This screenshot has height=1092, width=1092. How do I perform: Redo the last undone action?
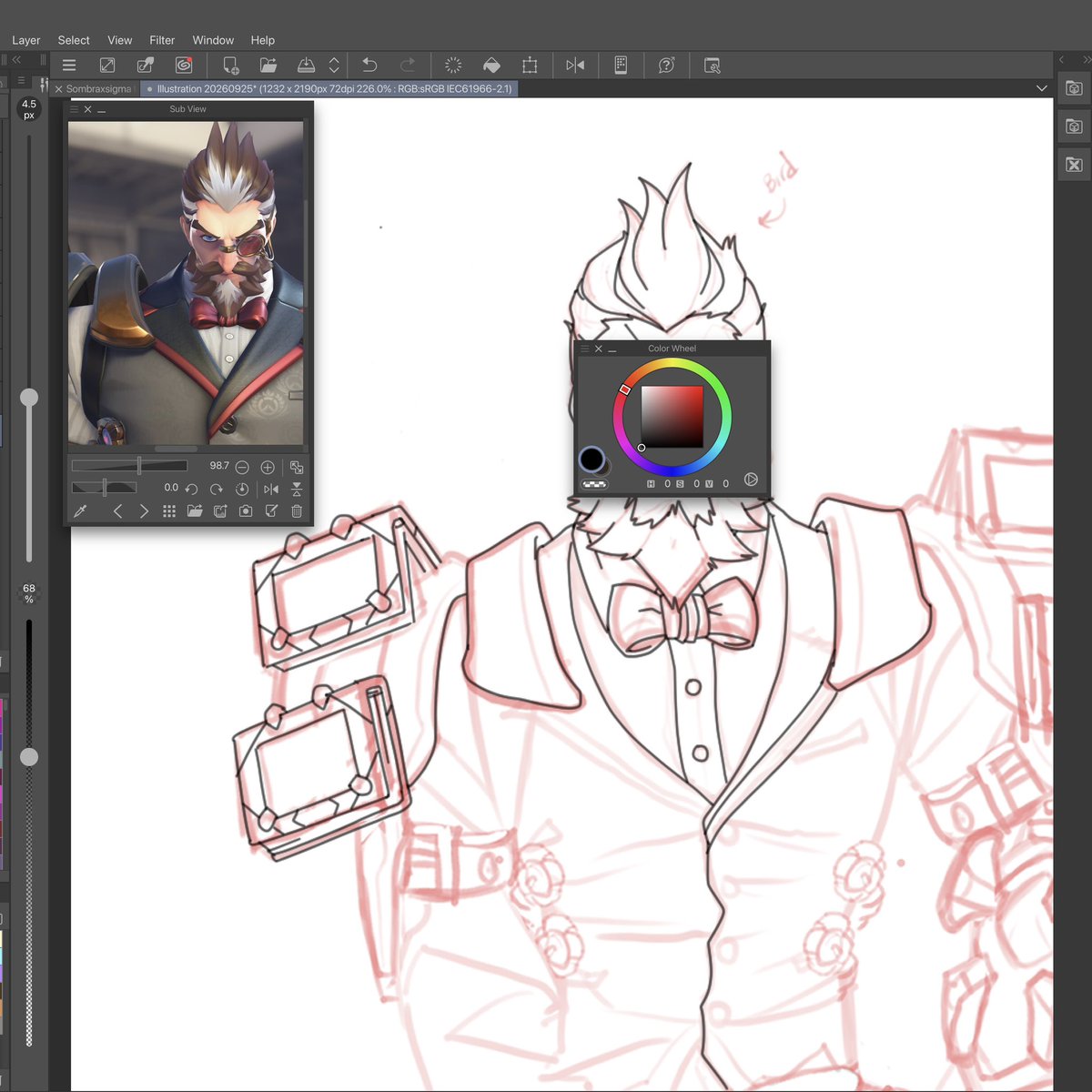click(408, 66)
